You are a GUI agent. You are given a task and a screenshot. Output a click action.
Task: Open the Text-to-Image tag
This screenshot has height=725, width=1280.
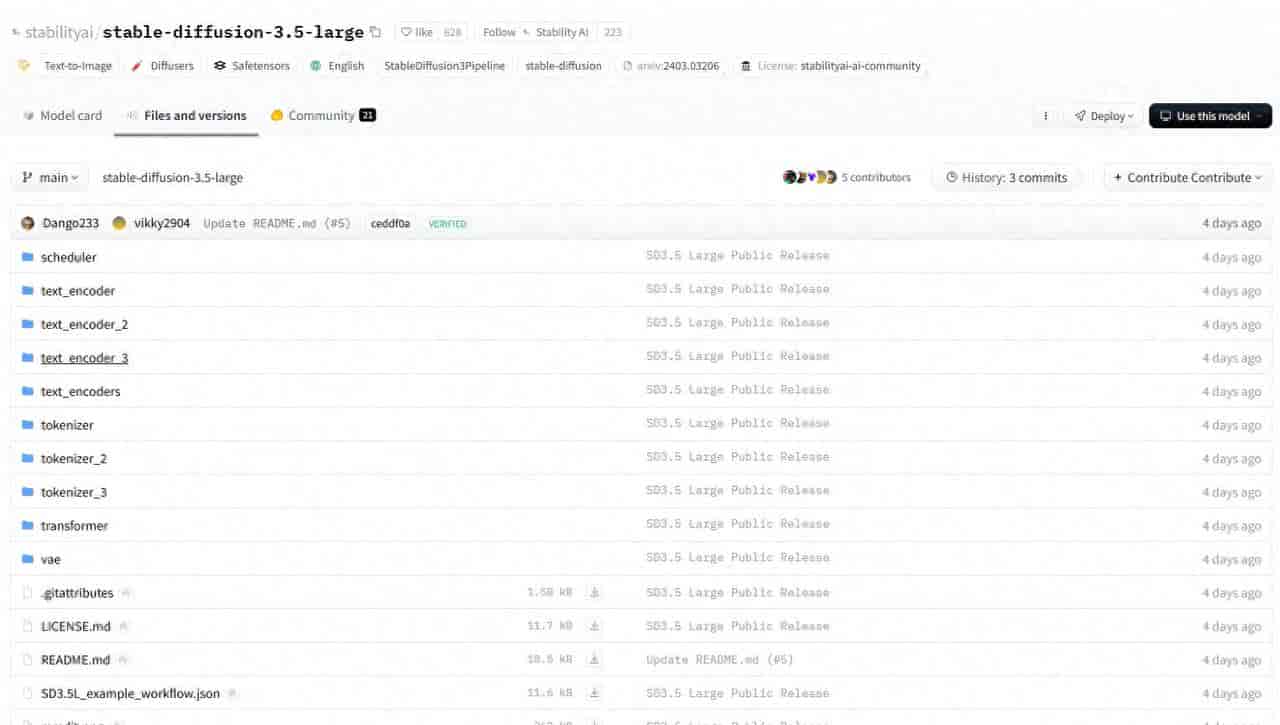(x=66, y=66)
